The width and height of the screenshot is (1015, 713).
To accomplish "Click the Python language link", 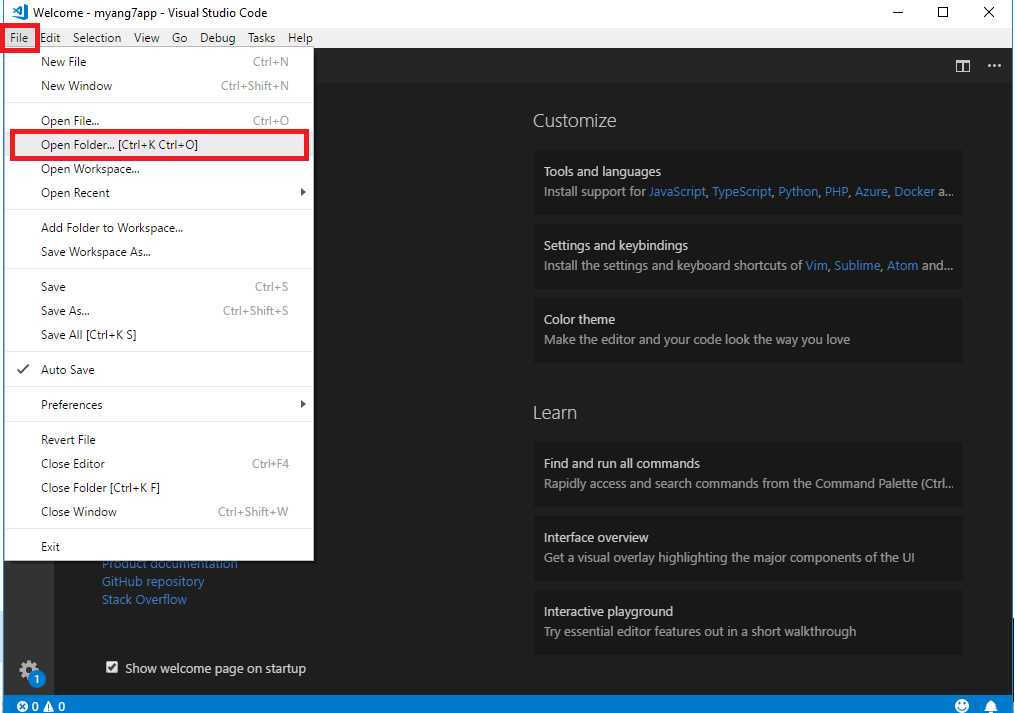I will tap(798, 191).
